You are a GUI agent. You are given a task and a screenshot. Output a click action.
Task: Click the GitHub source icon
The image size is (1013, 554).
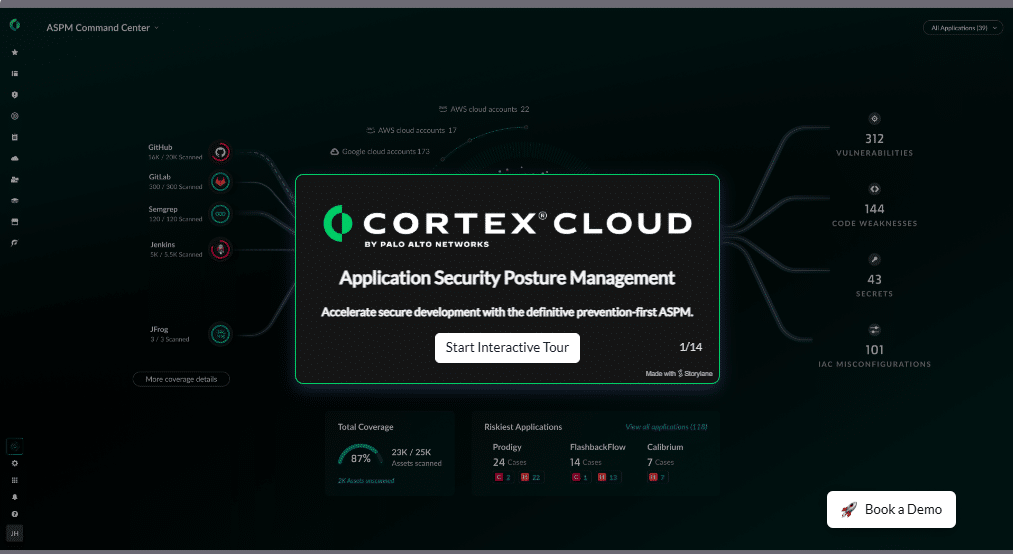220,152
